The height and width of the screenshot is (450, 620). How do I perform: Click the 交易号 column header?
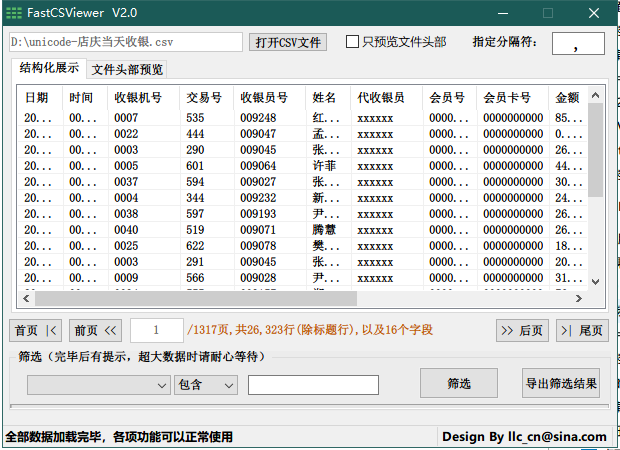pos(204,97)
